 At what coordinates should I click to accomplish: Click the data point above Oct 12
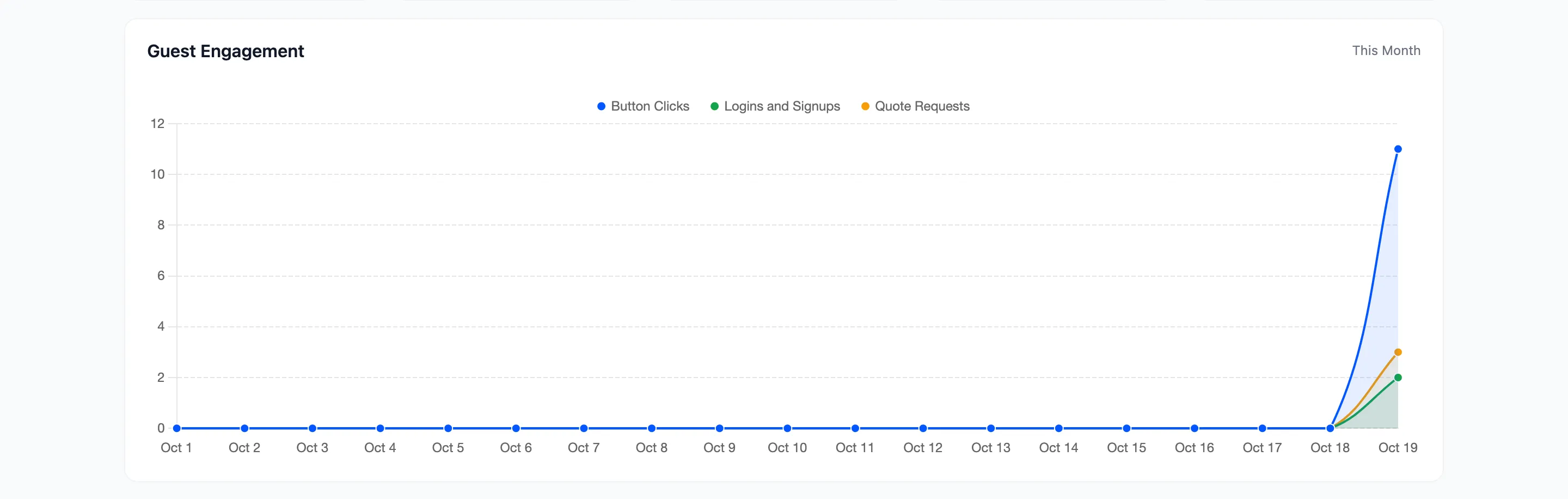click(923, 428)
